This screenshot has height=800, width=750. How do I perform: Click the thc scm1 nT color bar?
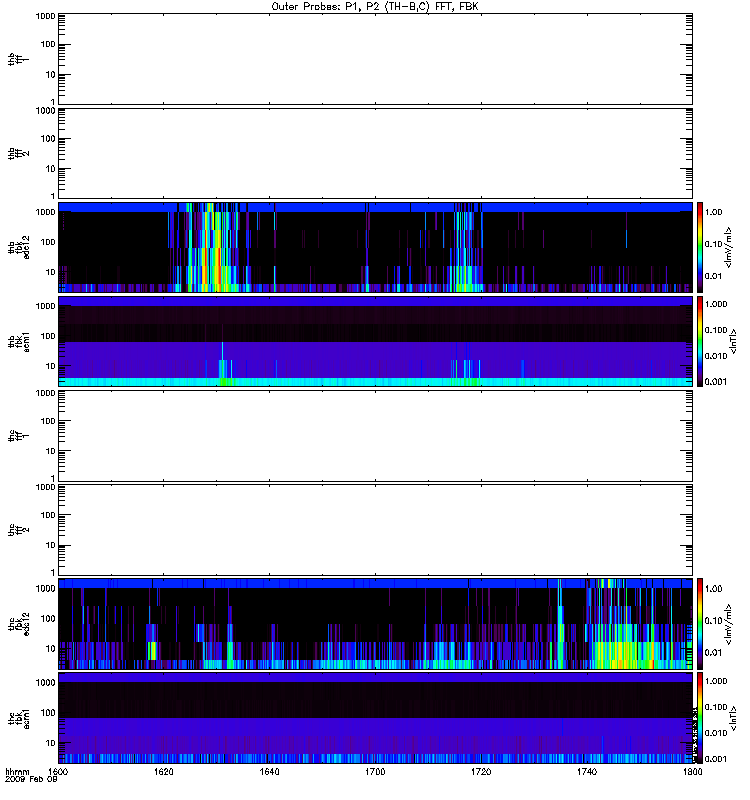coord(700,718)
